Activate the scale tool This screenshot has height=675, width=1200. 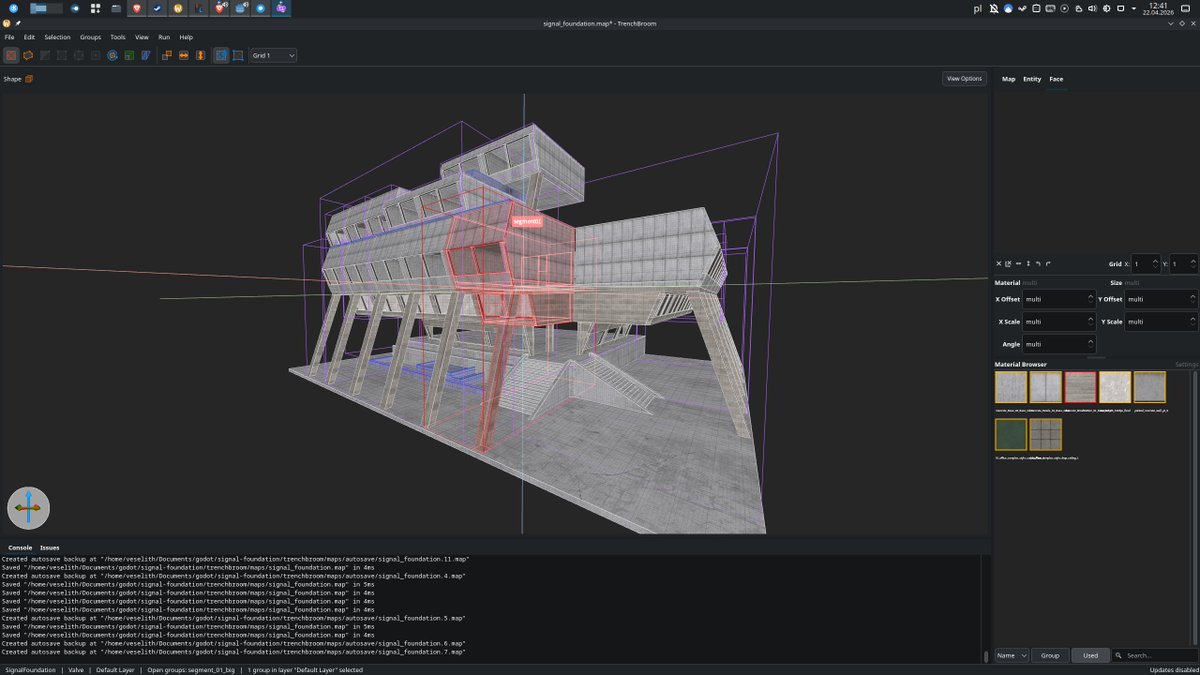[x=129, y=55]
